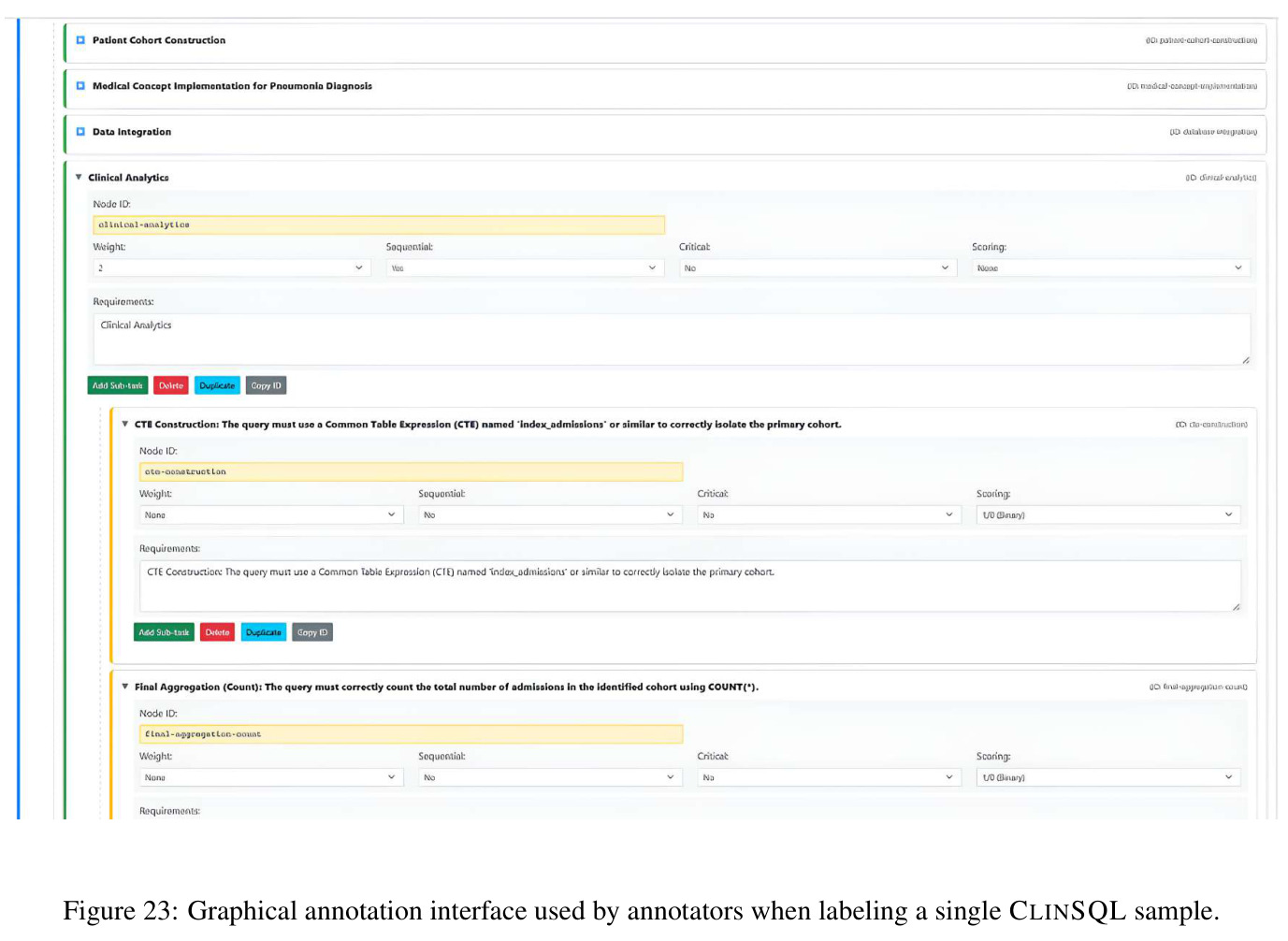Click the CTE Construction requirements textarea
Viewport: 1288px width, 941px height.
[690, 586]
